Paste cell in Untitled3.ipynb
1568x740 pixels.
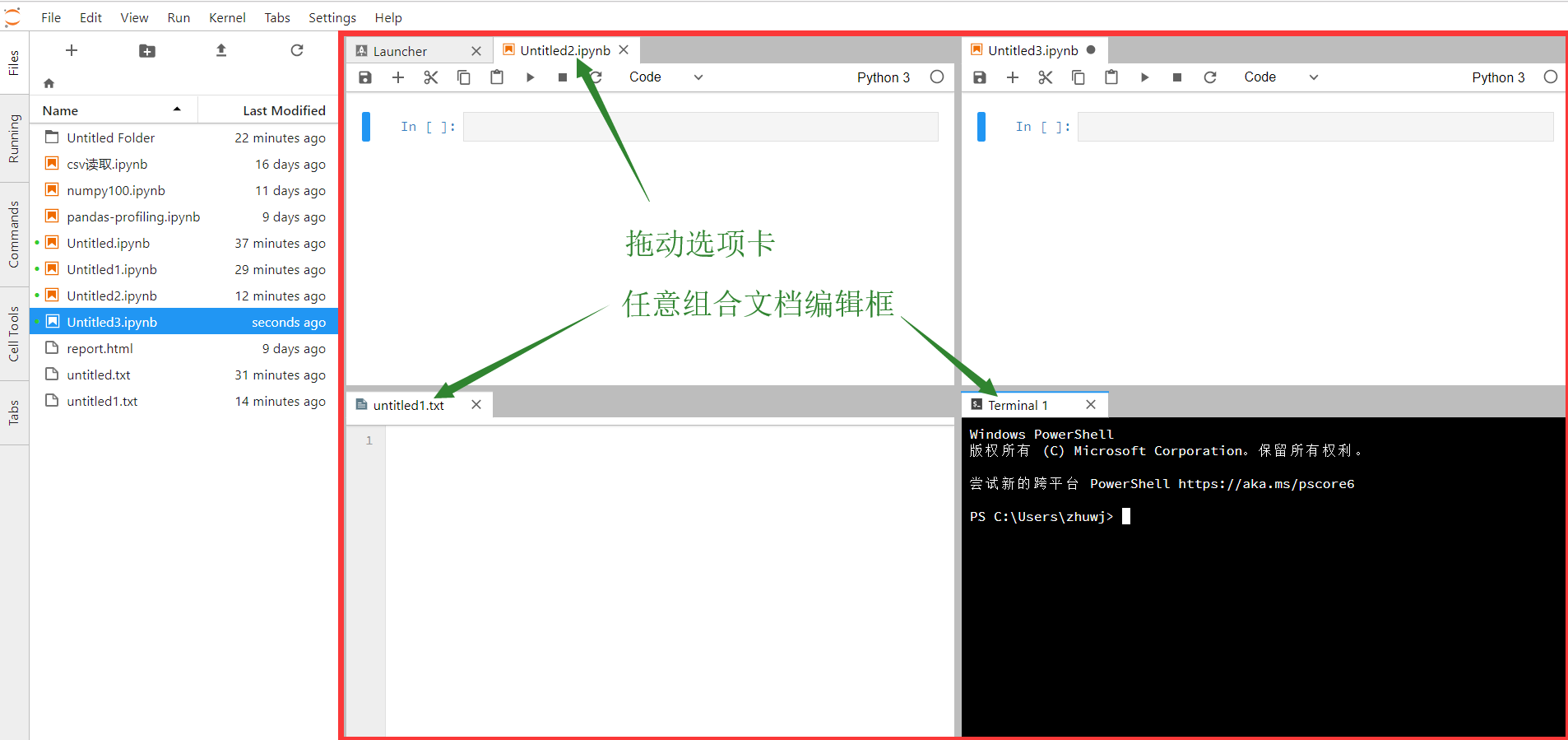[1111, 77]
